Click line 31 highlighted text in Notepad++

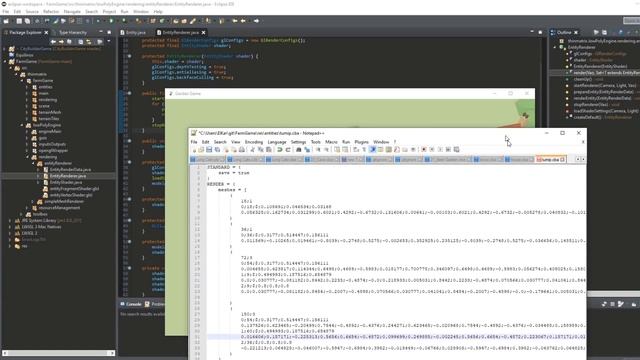[396, 337]
